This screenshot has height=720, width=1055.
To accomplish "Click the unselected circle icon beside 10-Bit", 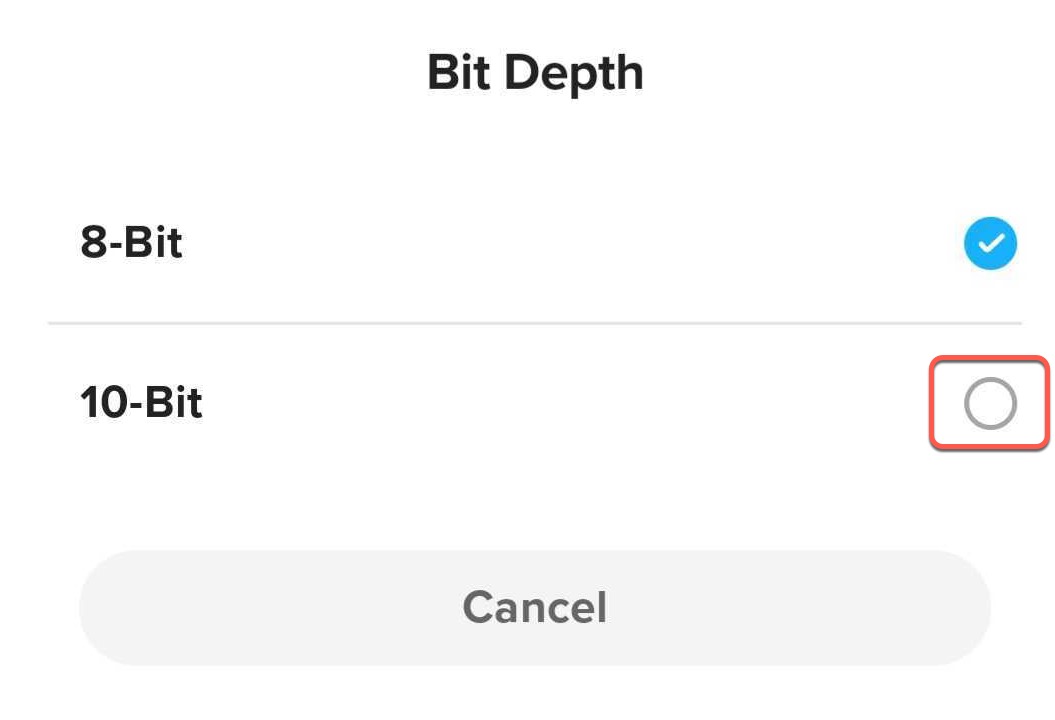I will pyautogui.click(x=988, y=403).
